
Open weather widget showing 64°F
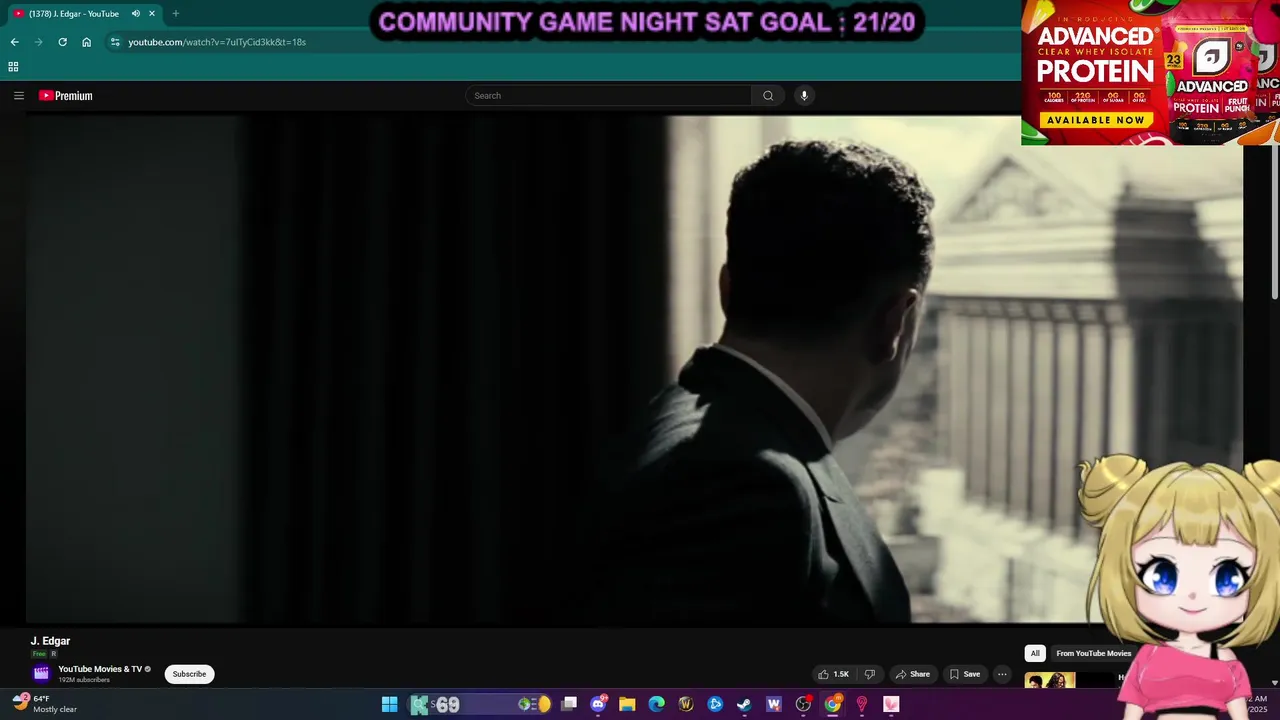[x=44, y=704]
